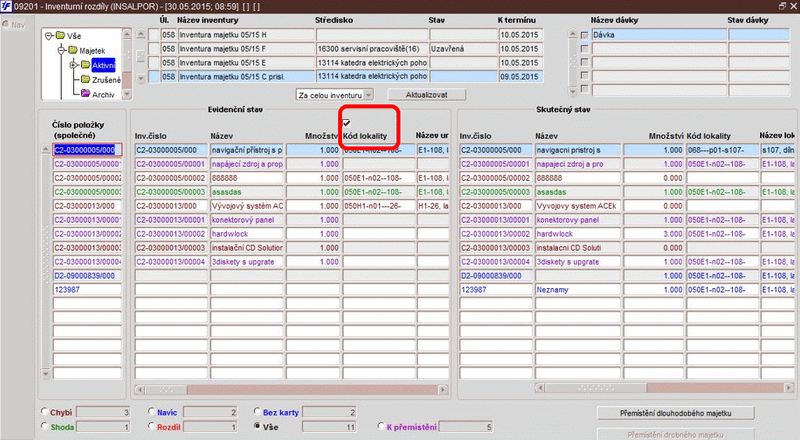Image resolution: width=800 pixels, height=440 pixels.
Task: Select Archiv in the folder tree
Action: (x=103, y=94)
